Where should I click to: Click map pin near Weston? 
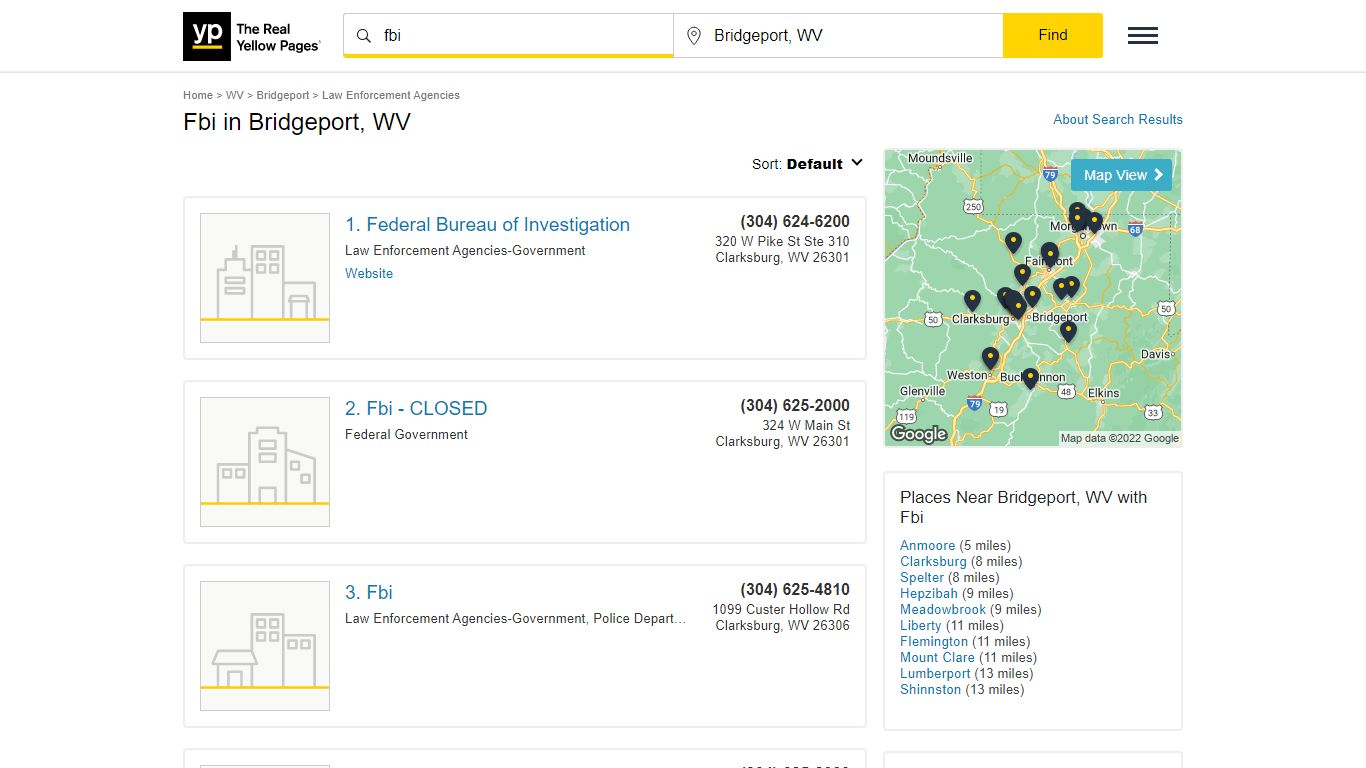(x=990, y=358)
